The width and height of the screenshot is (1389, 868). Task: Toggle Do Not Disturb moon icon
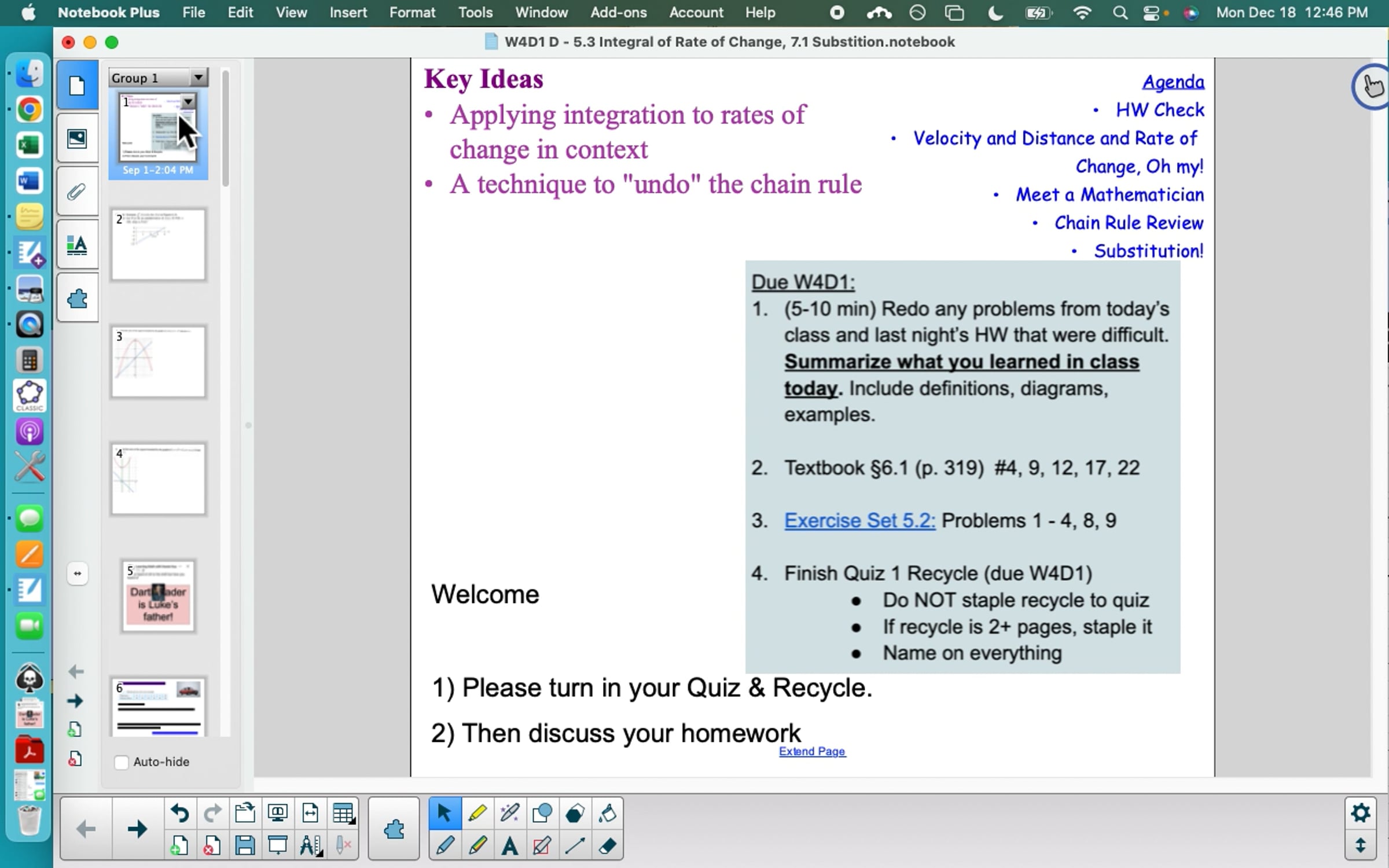pyautogui.click(x=994, y=13)
